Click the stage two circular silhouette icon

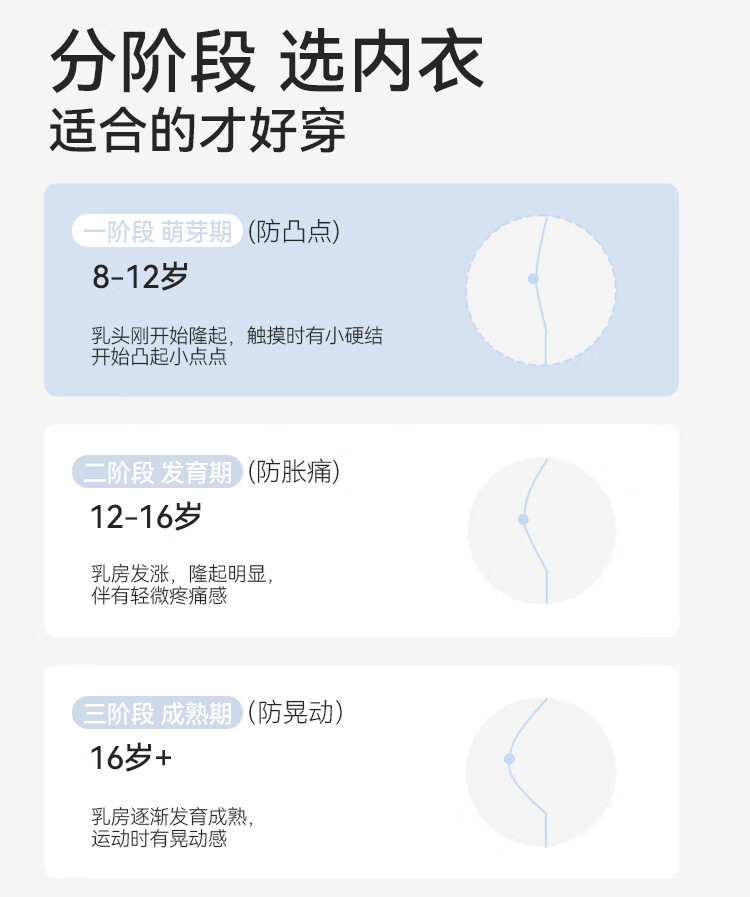[541, 530]
